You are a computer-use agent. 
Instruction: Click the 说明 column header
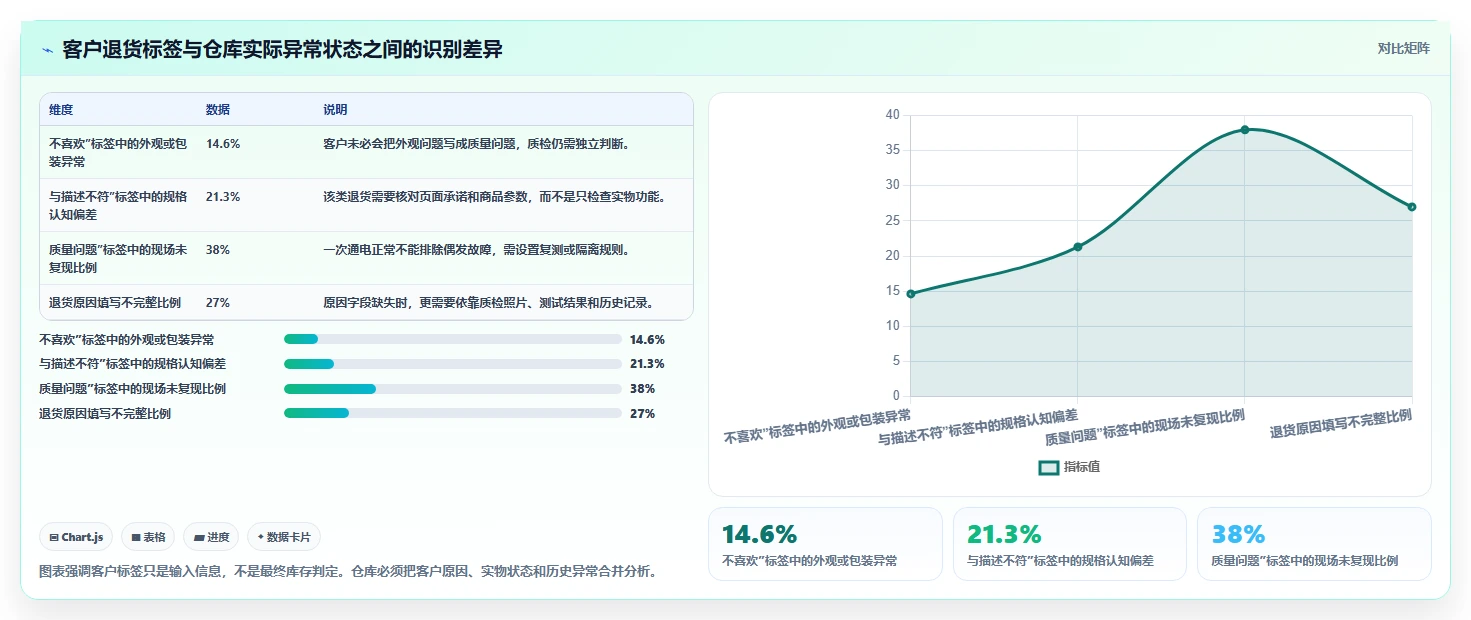click(335, 110)
